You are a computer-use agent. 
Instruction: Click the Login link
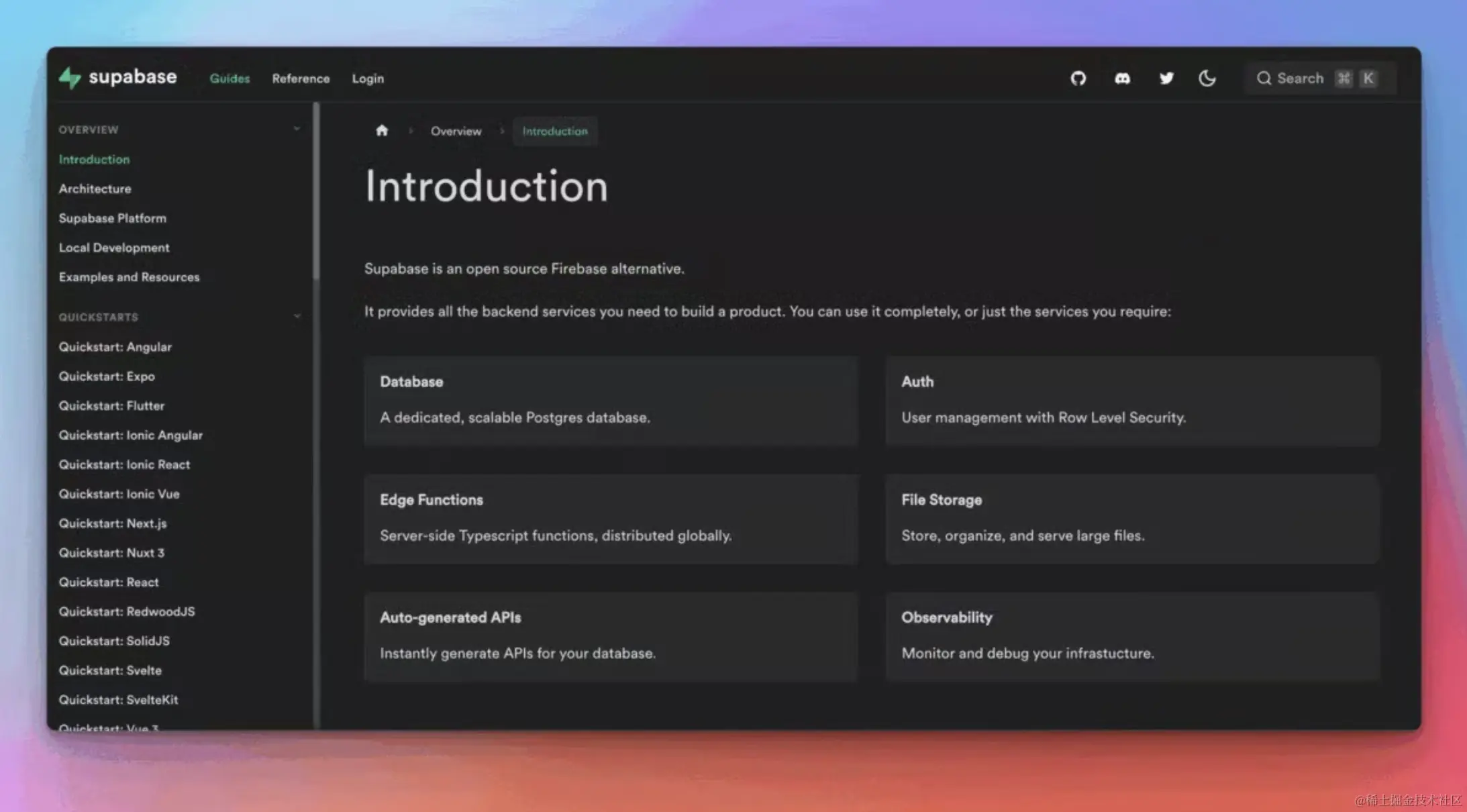pos(368,79)
